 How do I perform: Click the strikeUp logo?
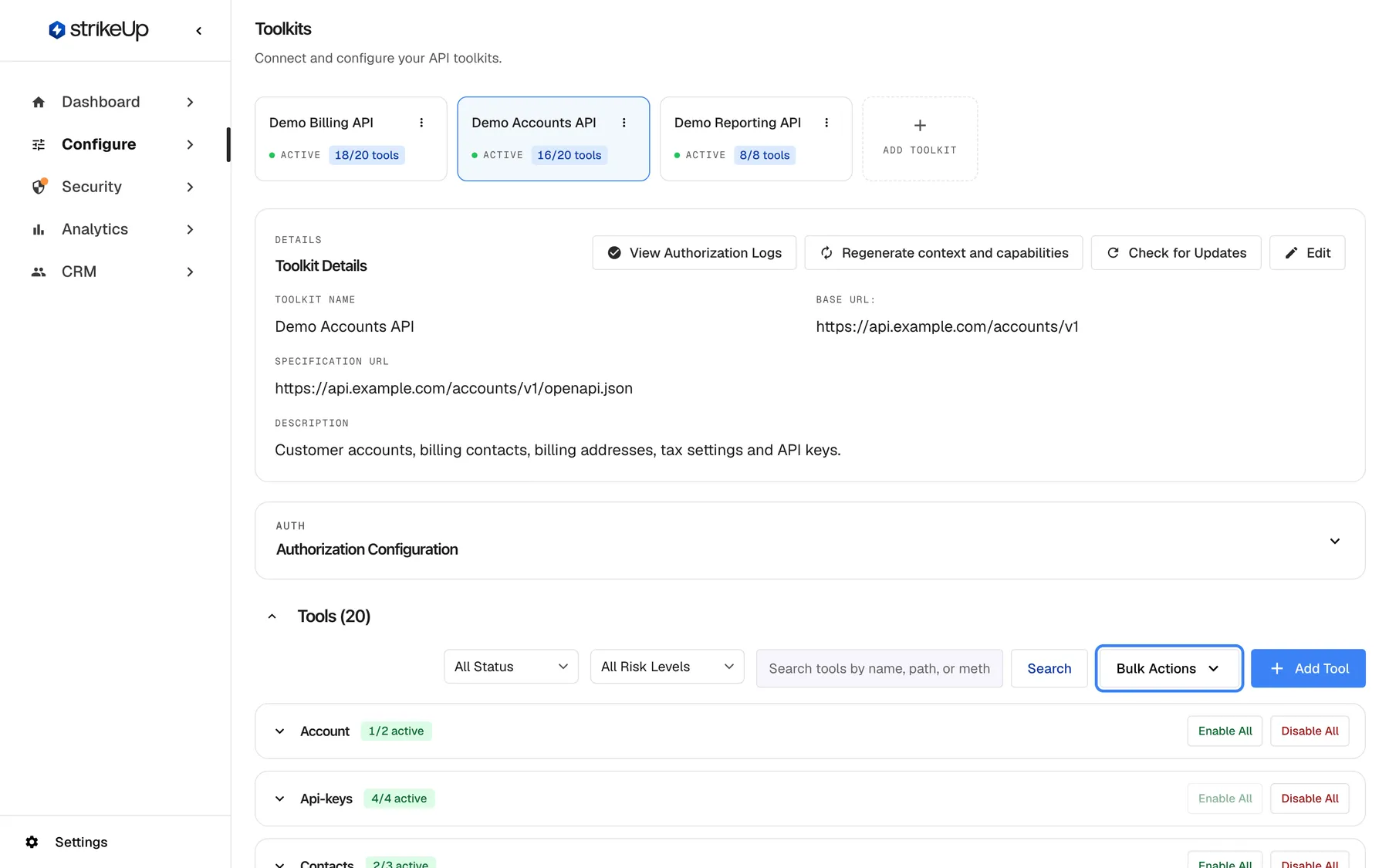(x=98, y=30)
